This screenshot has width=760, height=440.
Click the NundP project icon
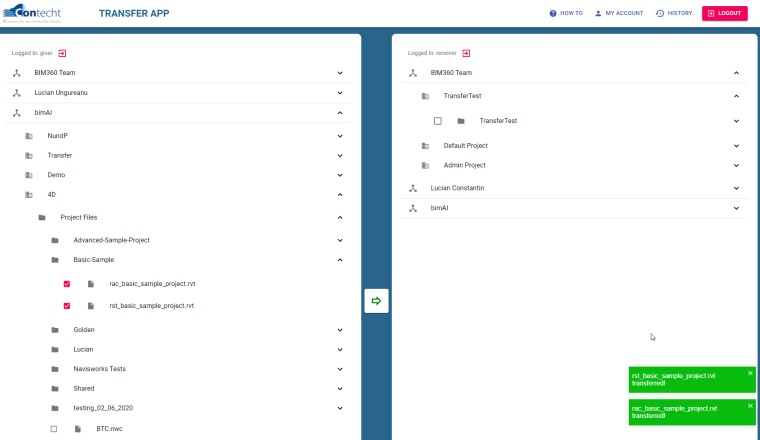click(x=29, y=136)
